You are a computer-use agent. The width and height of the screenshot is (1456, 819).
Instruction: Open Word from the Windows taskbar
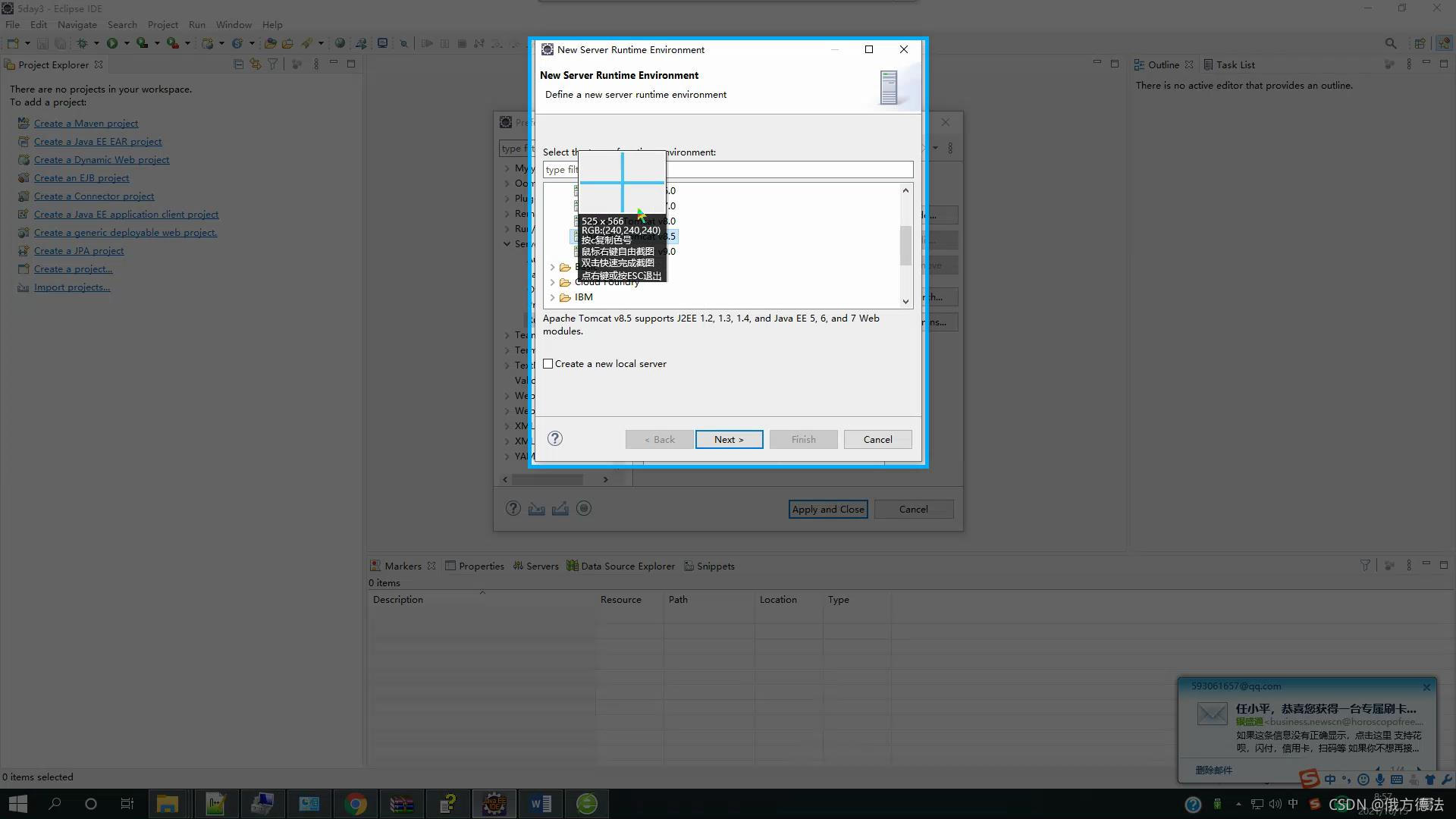541,804
